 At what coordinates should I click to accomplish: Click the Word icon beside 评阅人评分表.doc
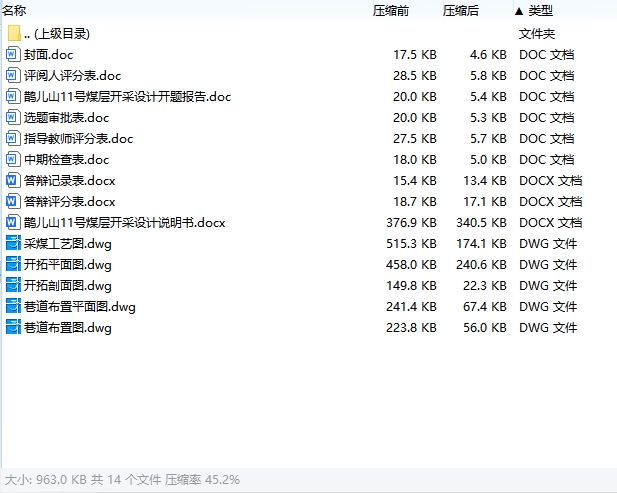[13, 76]
